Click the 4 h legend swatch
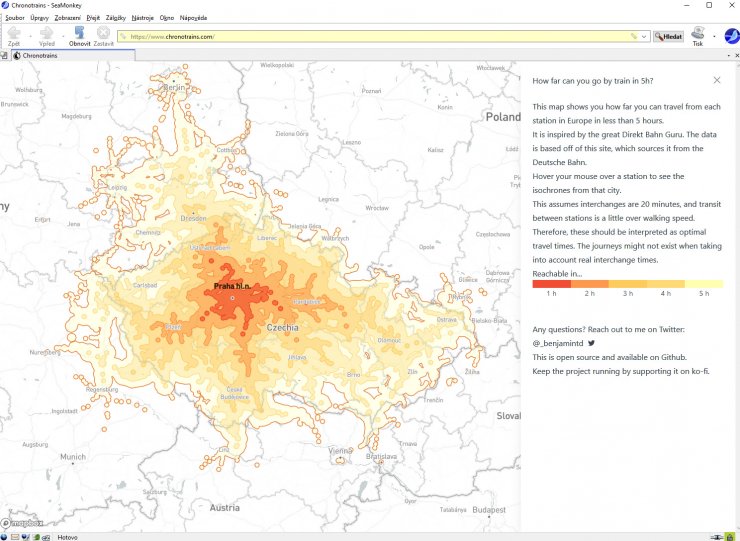 (x=665, y=284)
